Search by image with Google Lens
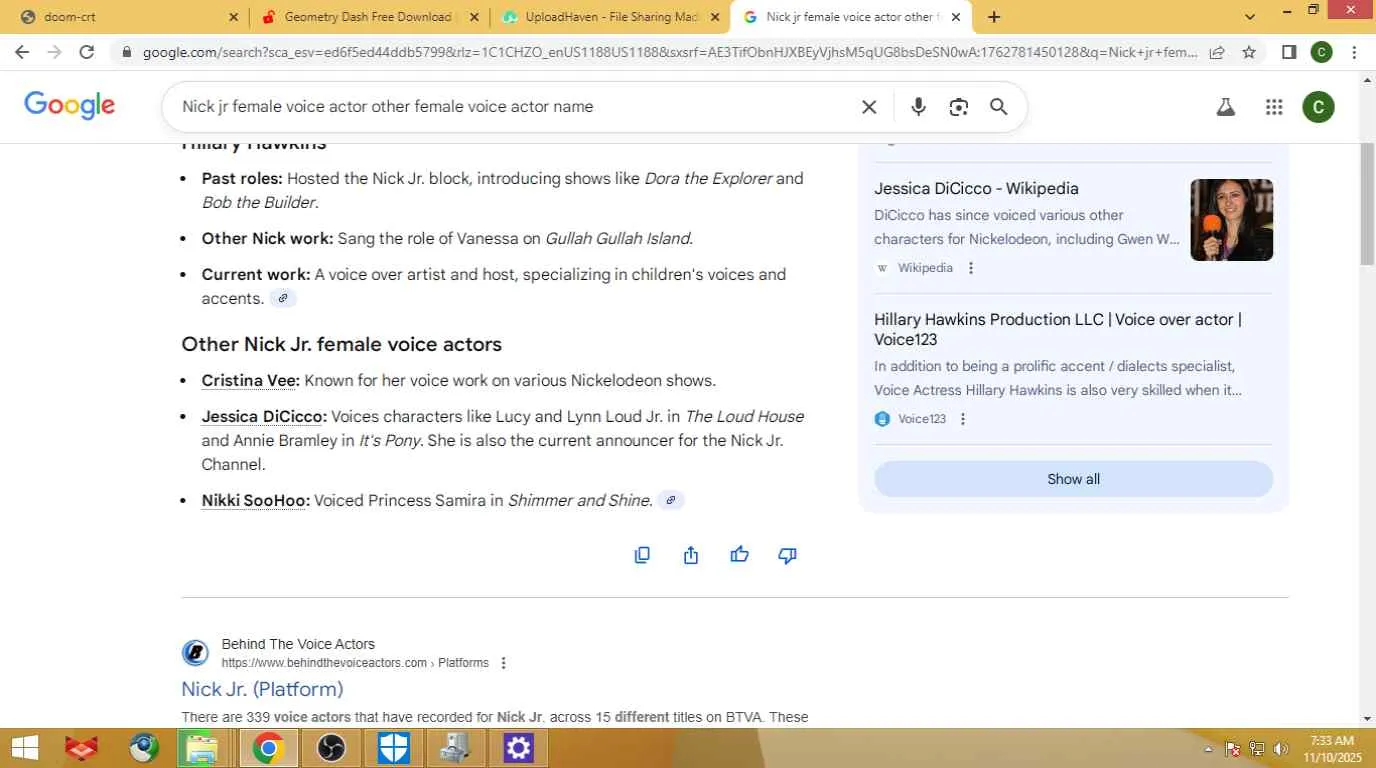This screenshot has height=768, width=1376. point(958,107)
